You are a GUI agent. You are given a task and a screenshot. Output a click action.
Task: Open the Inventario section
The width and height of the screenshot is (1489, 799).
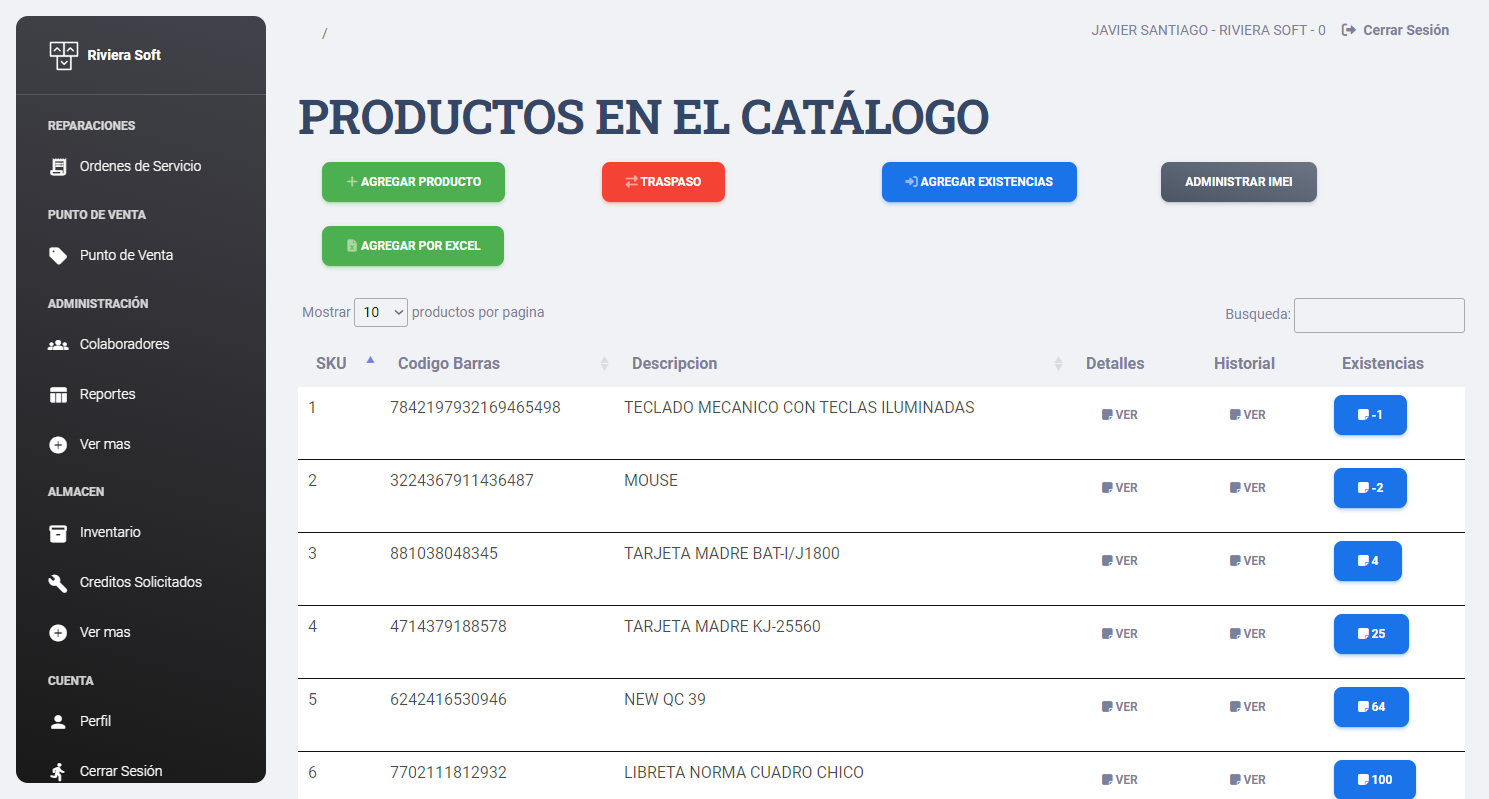pos(110,532)
